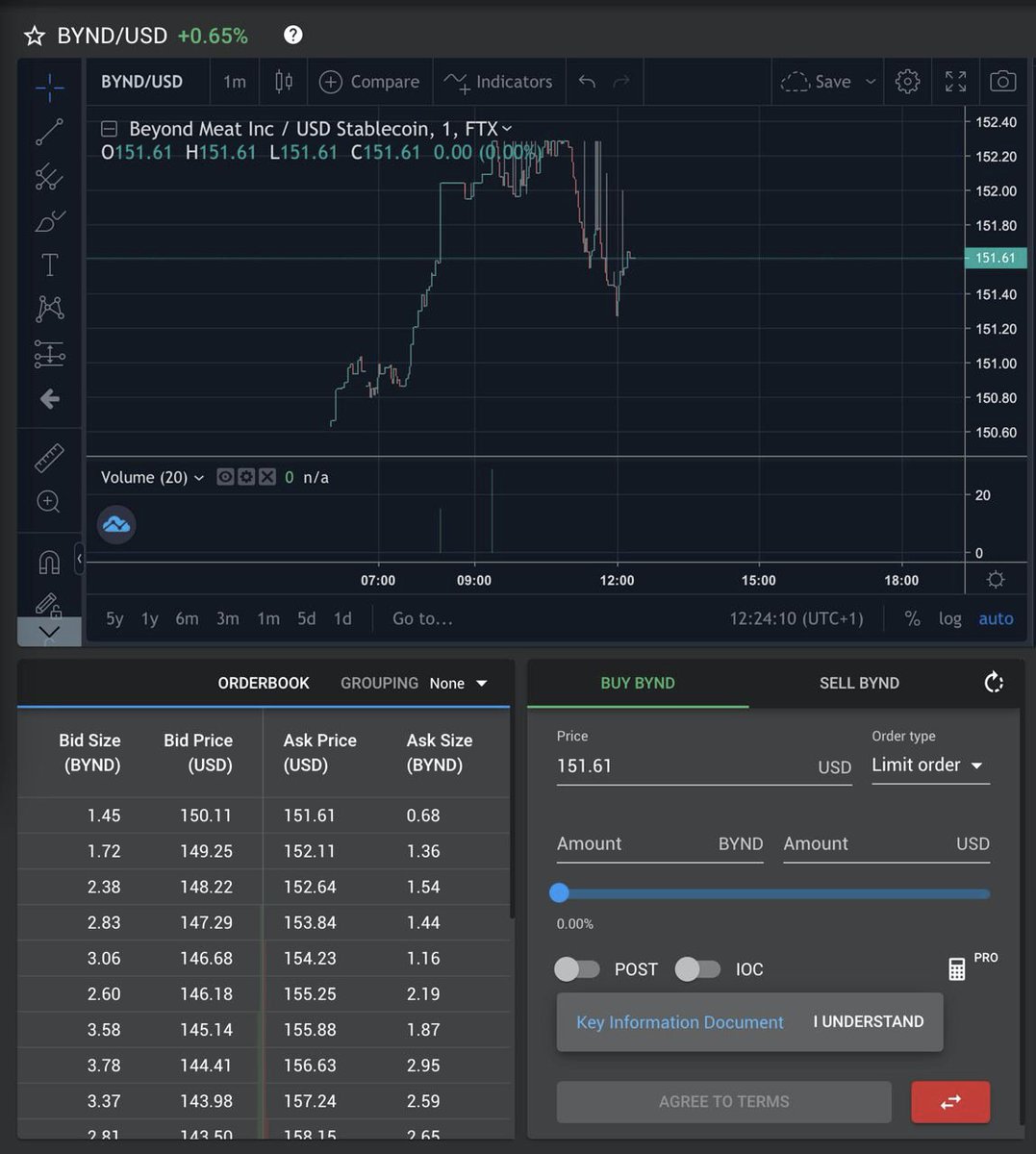Image resolution: width=1036 pixels, height=1154 pixels.
Task: Click the Price input field
Action: (x=704, y=766)
